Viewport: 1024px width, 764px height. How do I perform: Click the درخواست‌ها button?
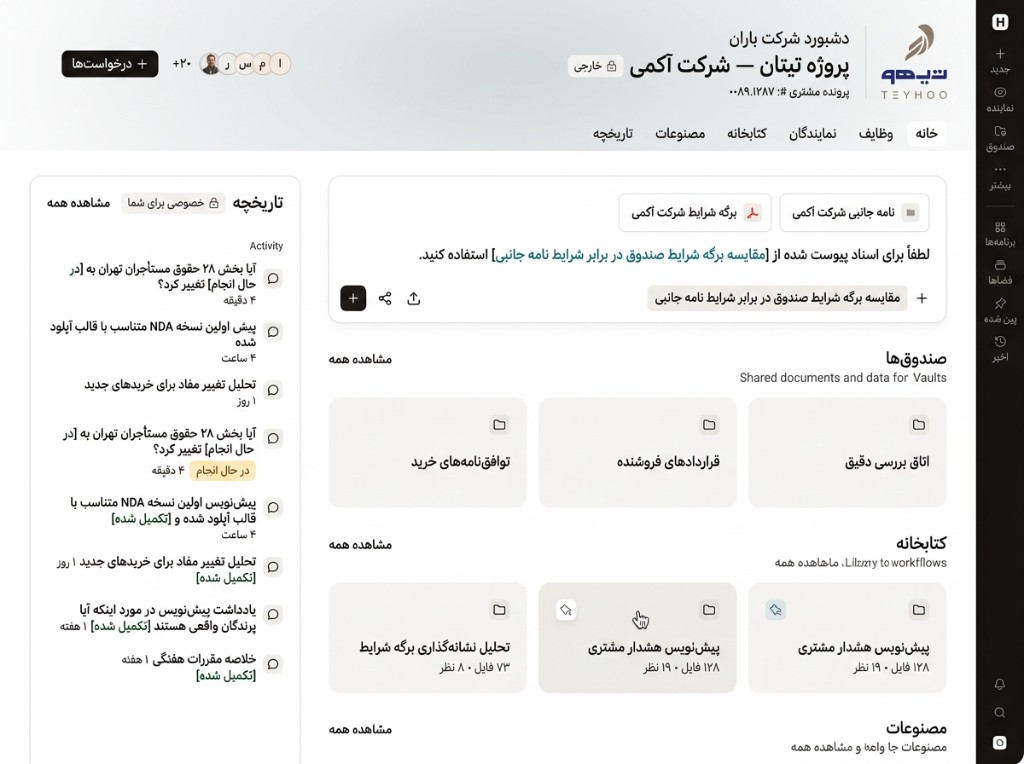click(110, 64)
